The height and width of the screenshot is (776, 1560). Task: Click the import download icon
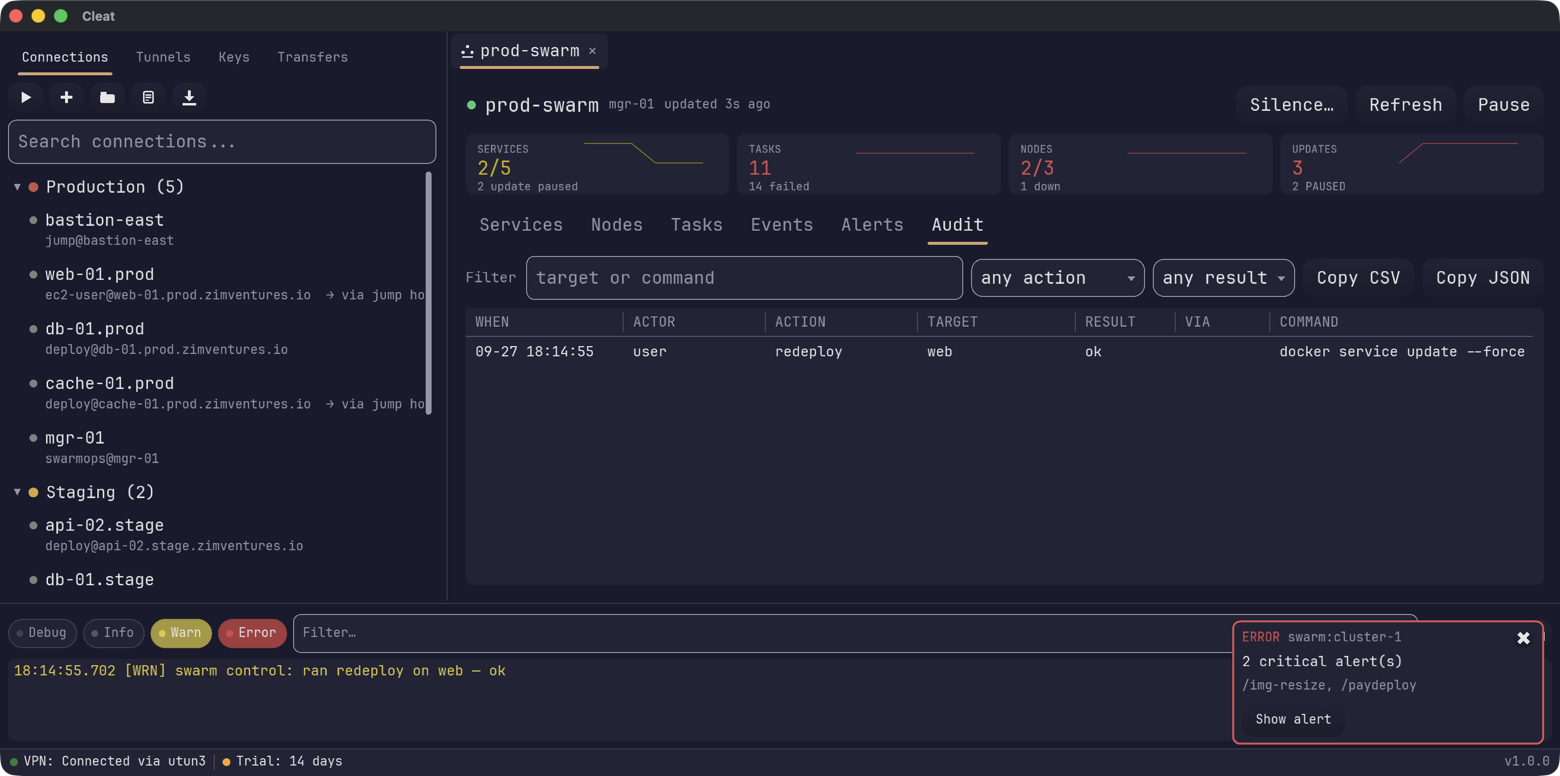[x=189, y=97]
